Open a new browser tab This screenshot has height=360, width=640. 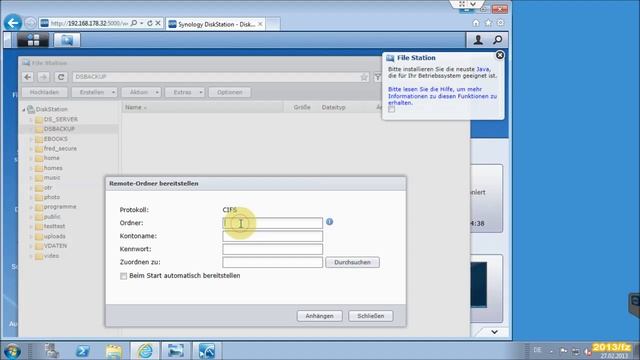tap(273, 24)
